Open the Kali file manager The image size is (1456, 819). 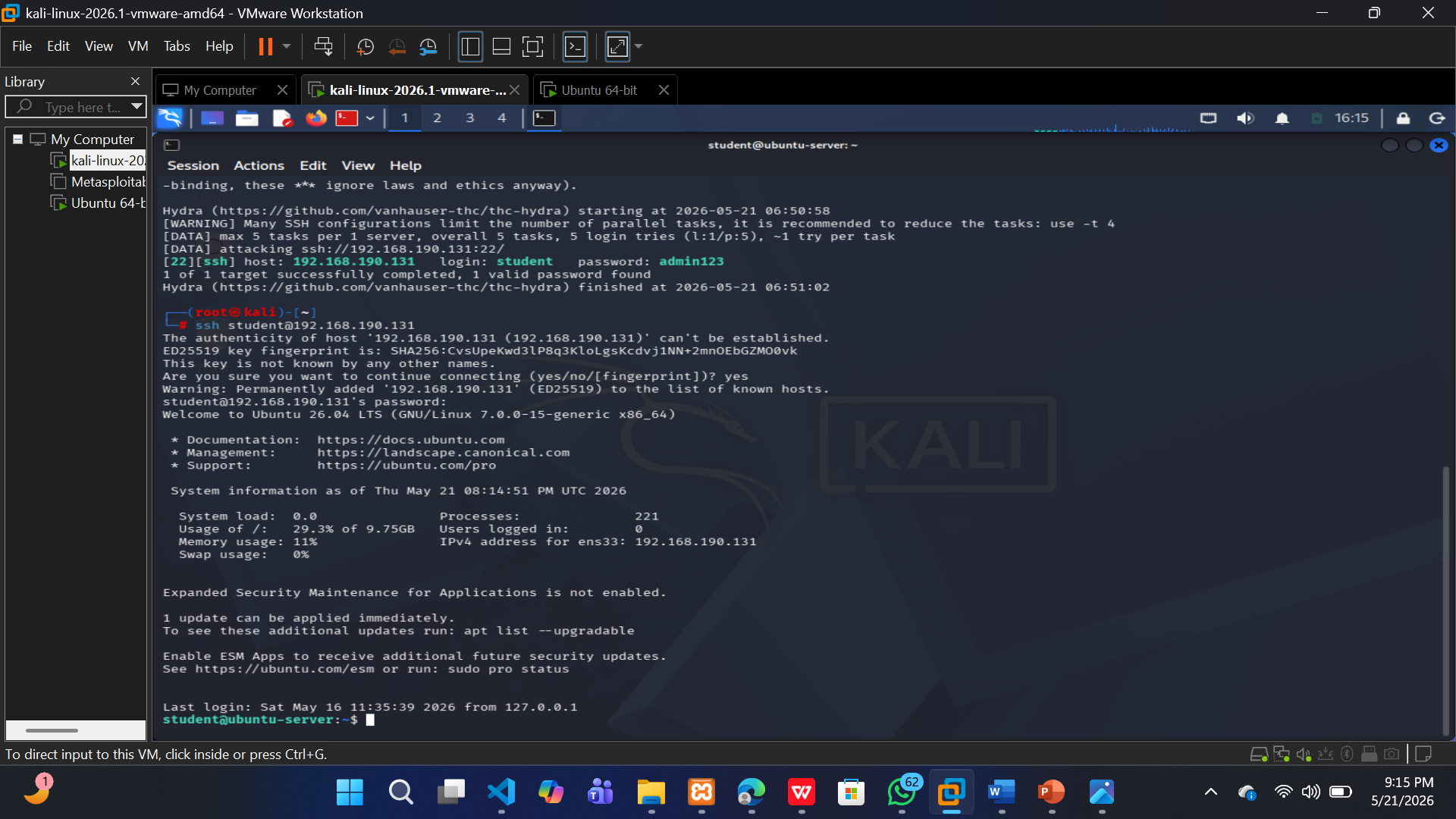[247, 118]
